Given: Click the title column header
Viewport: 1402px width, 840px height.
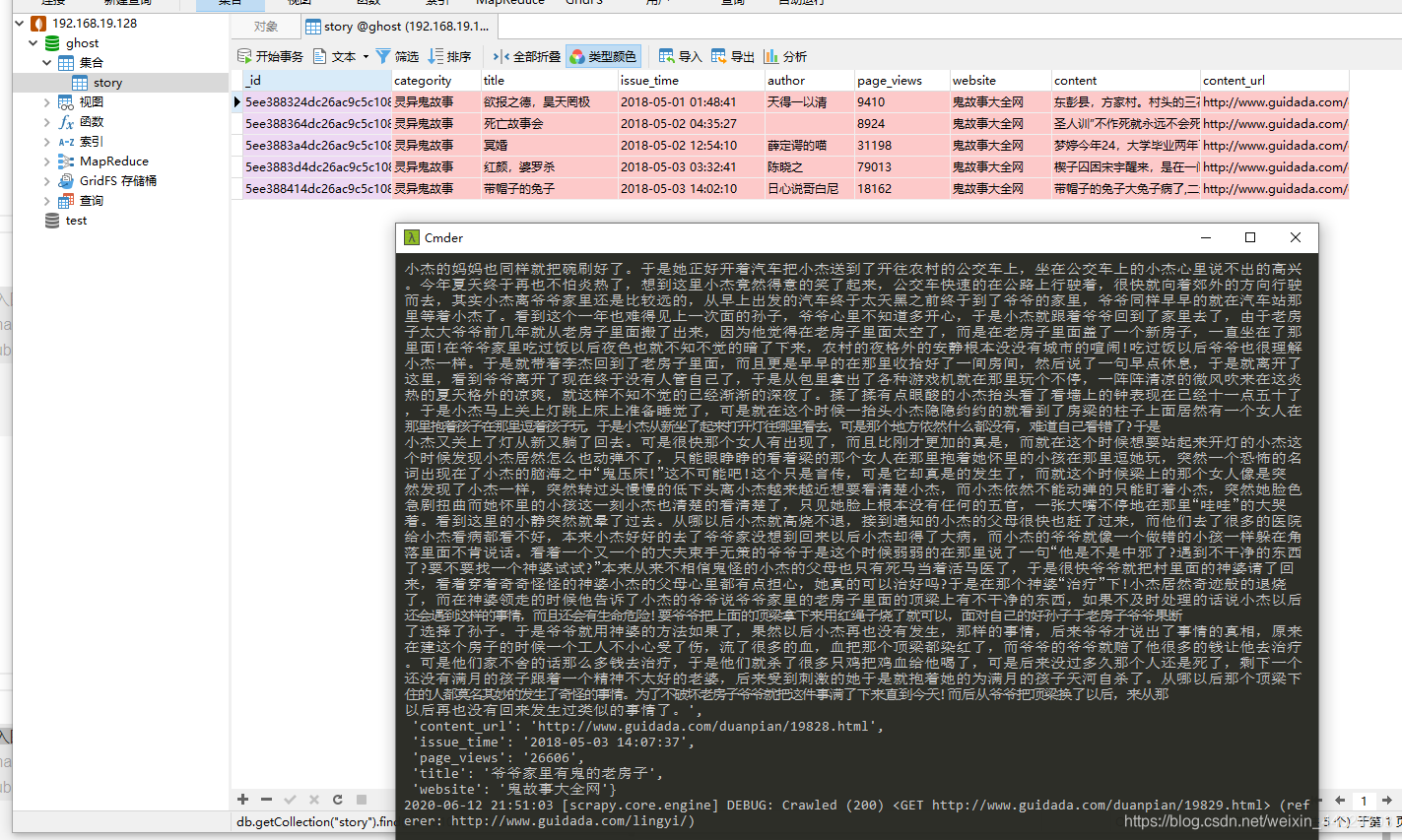Looking at the screenshot, I should (x=550, y=81).
